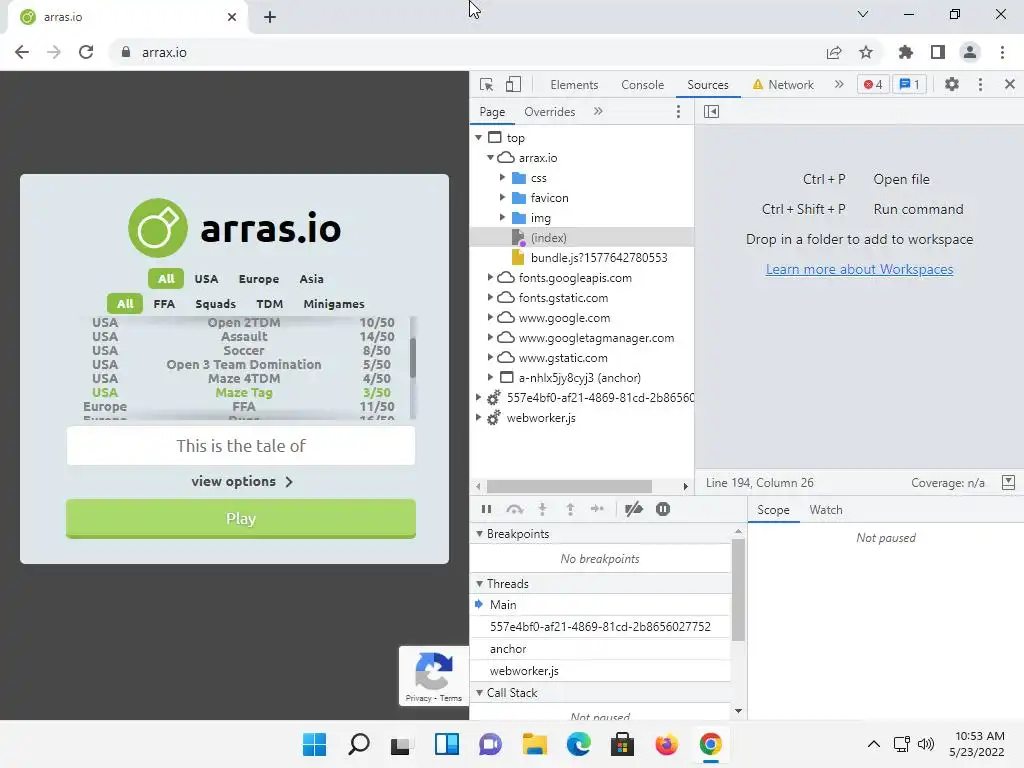1024x768 pixels.
Task: Click the step over debugger icon
Action: click(515, 509)
